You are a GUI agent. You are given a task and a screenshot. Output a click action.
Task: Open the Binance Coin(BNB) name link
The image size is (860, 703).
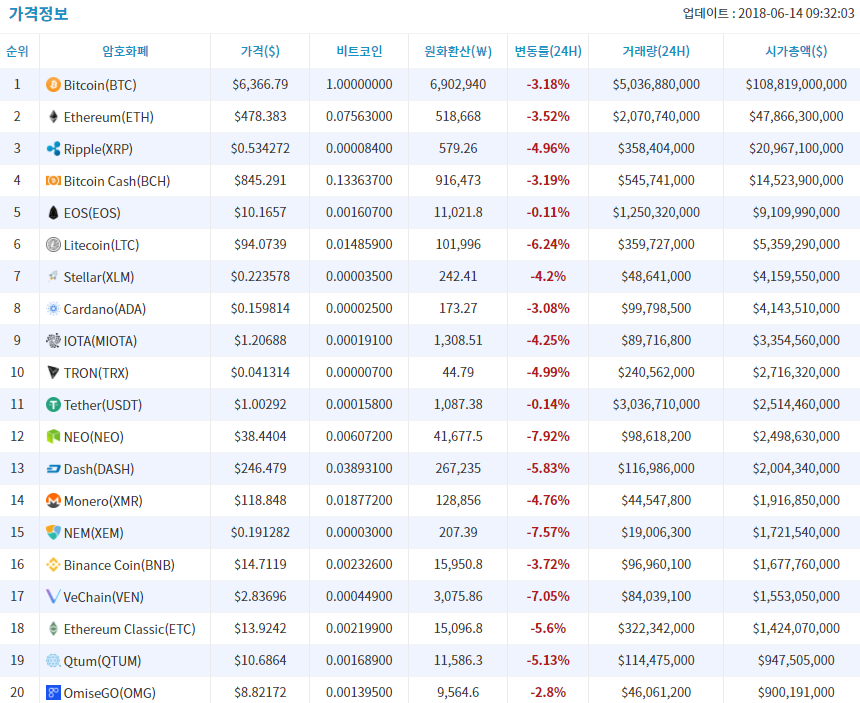[119, 565]
